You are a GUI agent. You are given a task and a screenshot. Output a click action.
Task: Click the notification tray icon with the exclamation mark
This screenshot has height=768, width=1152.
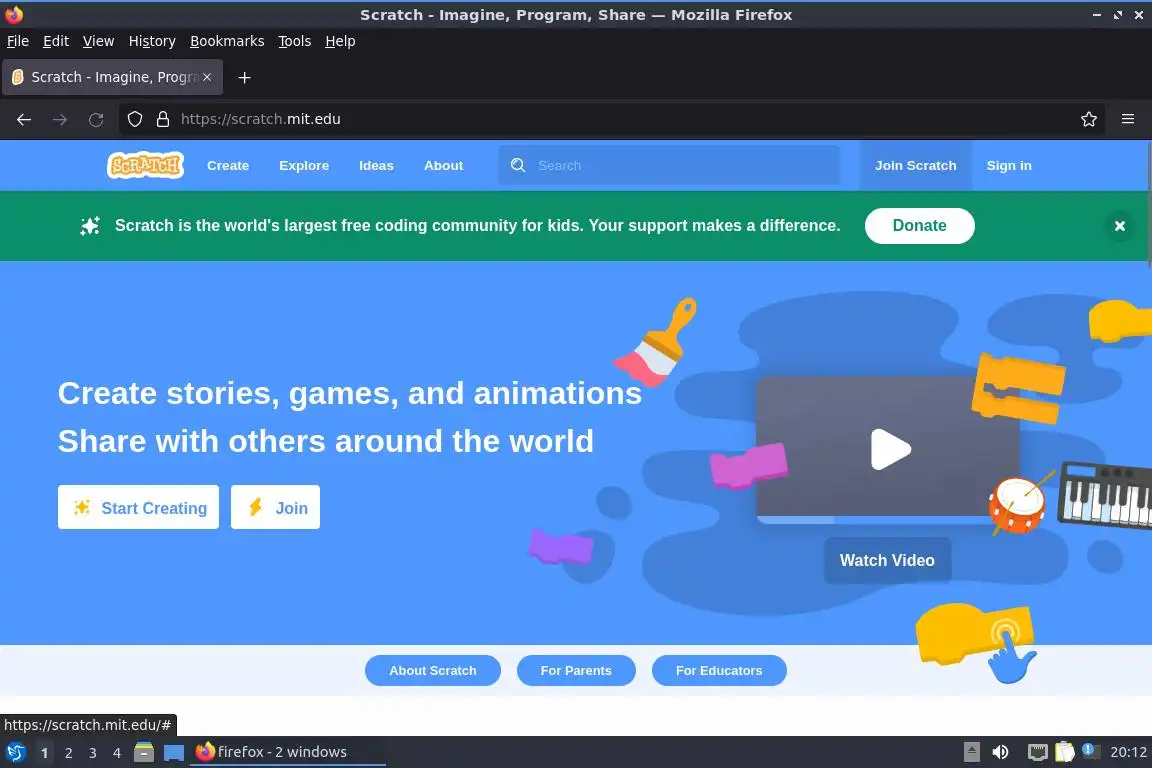pos(1091,751)
